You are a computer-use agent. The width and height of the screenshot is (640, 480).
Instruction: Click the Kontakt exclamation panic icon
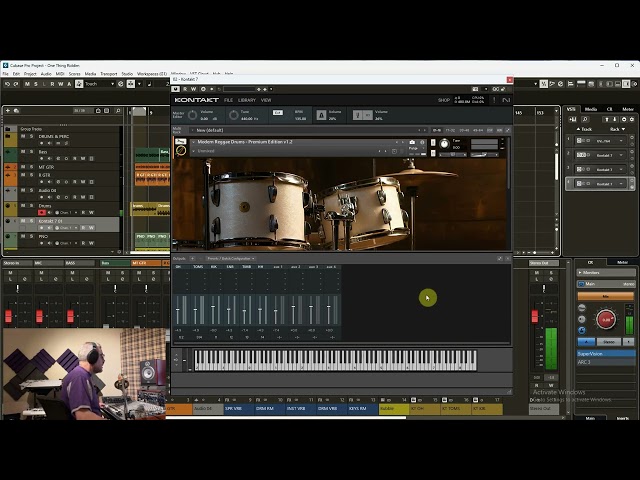[494, 100]
